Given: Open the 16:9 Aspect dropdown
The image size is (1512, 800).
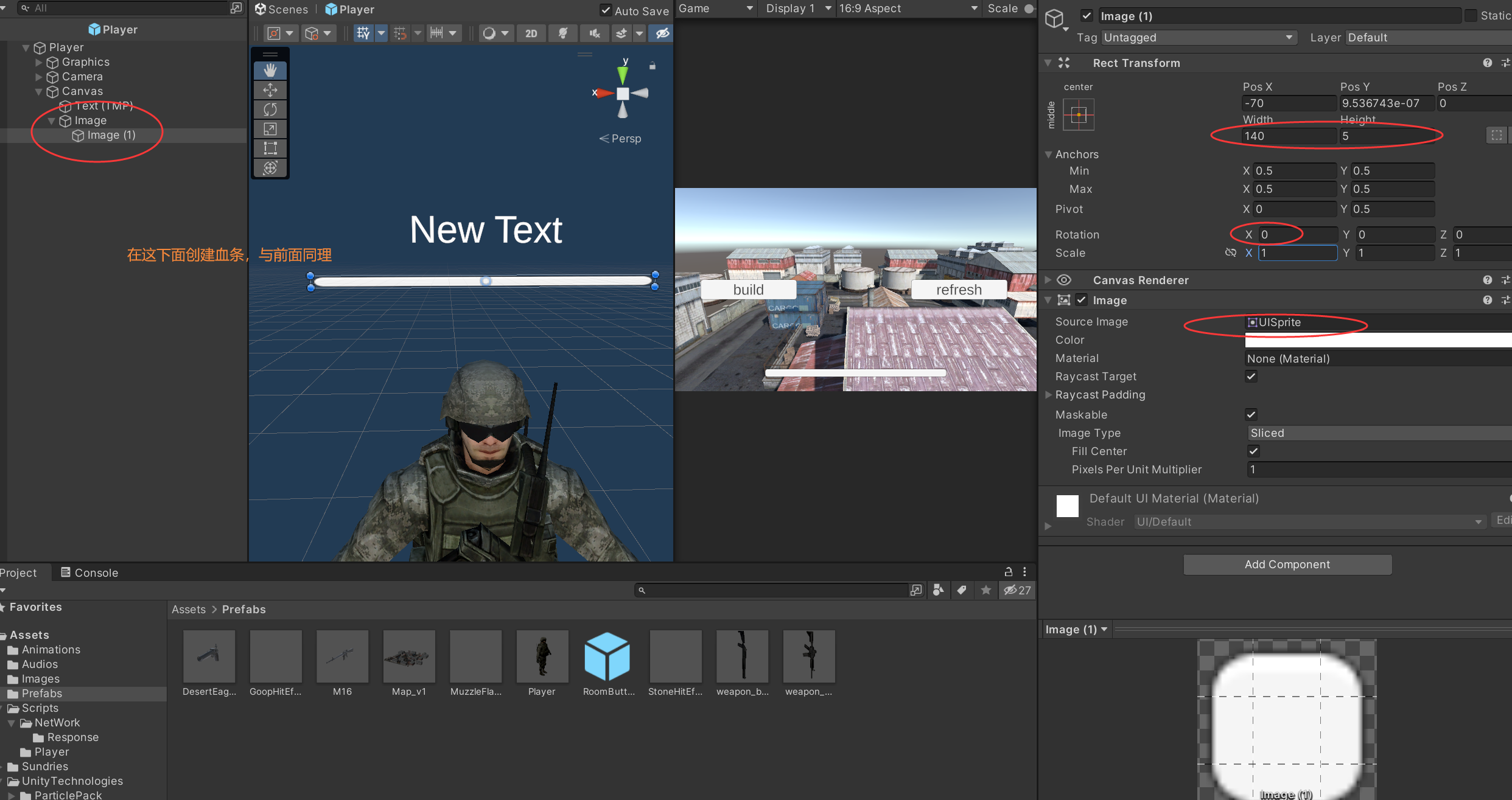Looking at the screenshot, I should click(908, 9).
